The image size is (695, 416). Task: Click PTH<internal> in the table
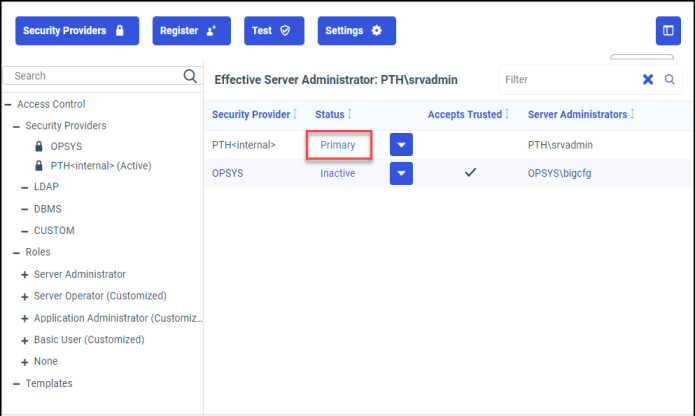point(244,145)
